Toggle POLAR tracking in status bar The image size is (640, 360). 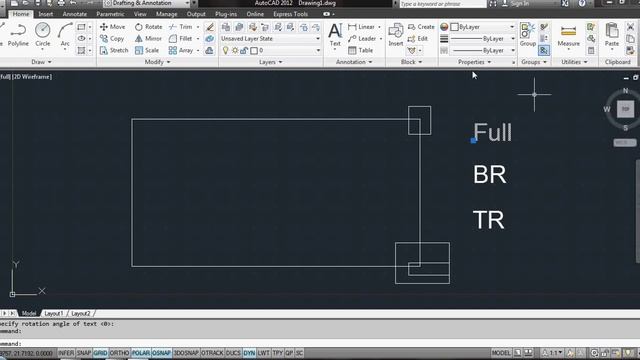point(141,353)
